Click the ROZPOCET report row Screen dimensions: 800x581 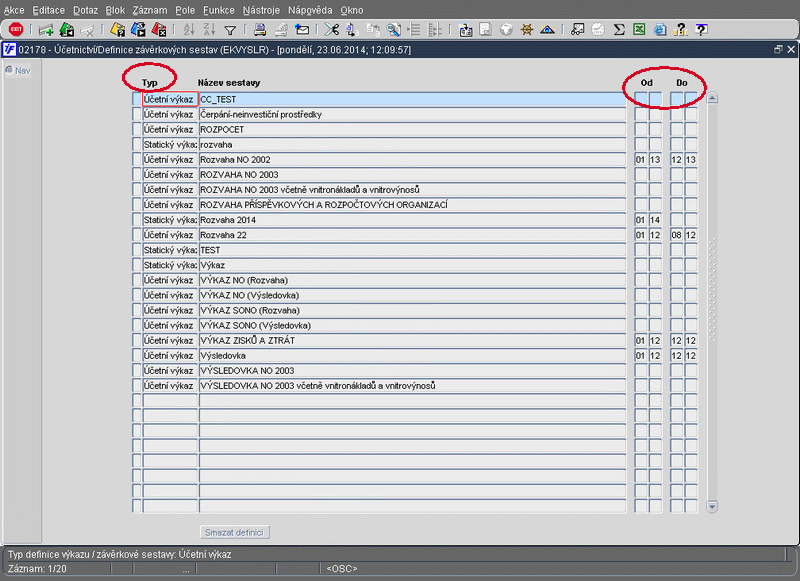[412, 130]
